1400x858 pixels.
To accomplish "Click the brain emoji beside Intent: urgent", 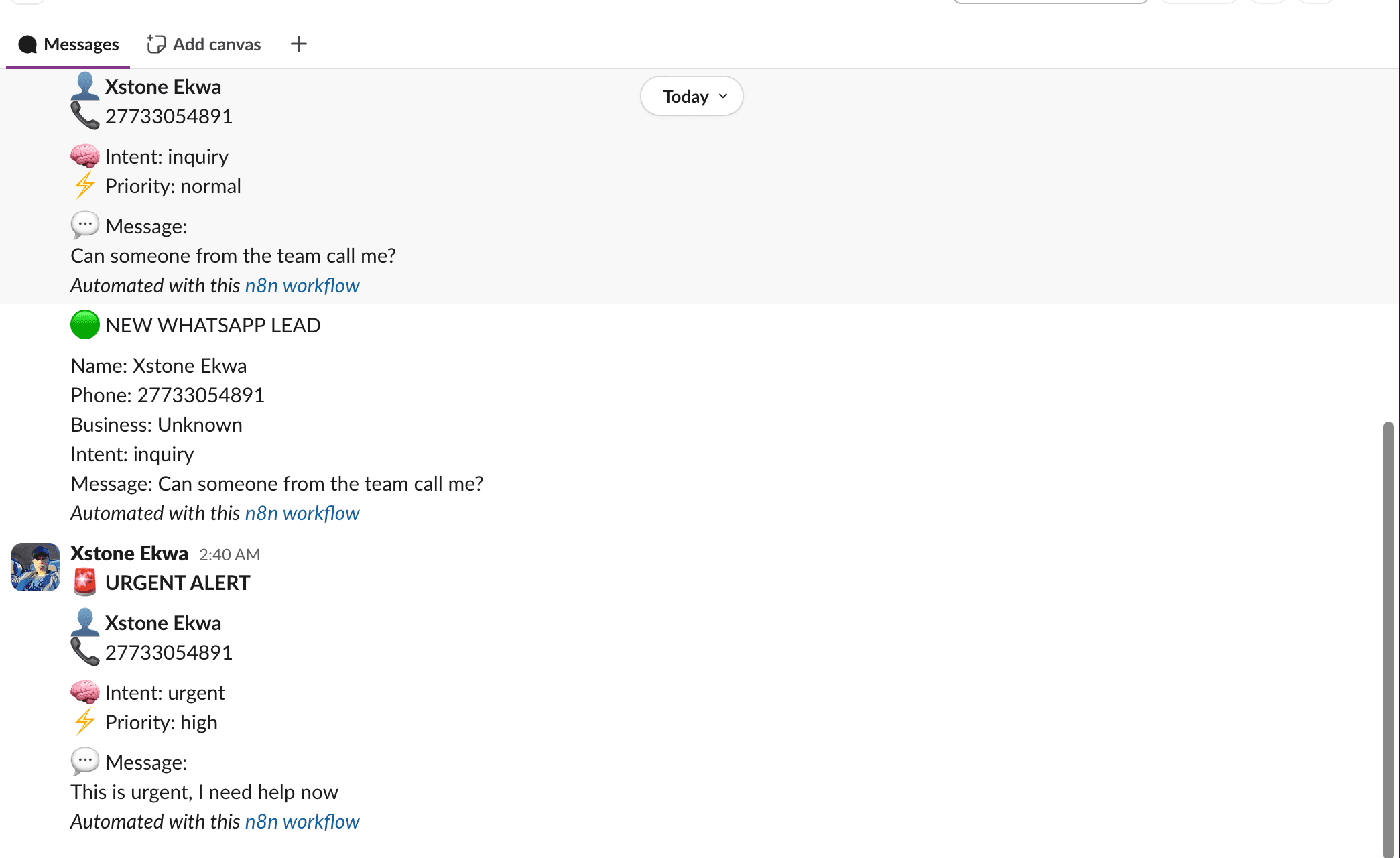I will coord(86,692).
